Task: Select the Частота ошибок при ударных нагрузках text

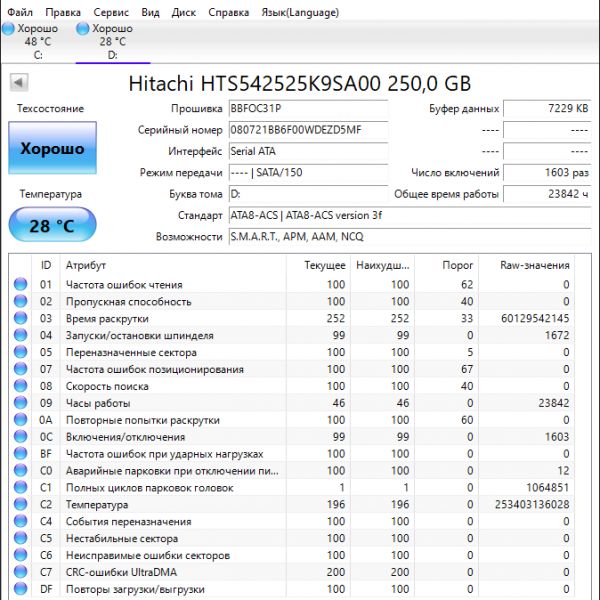Action: click(x=165, y=454)
